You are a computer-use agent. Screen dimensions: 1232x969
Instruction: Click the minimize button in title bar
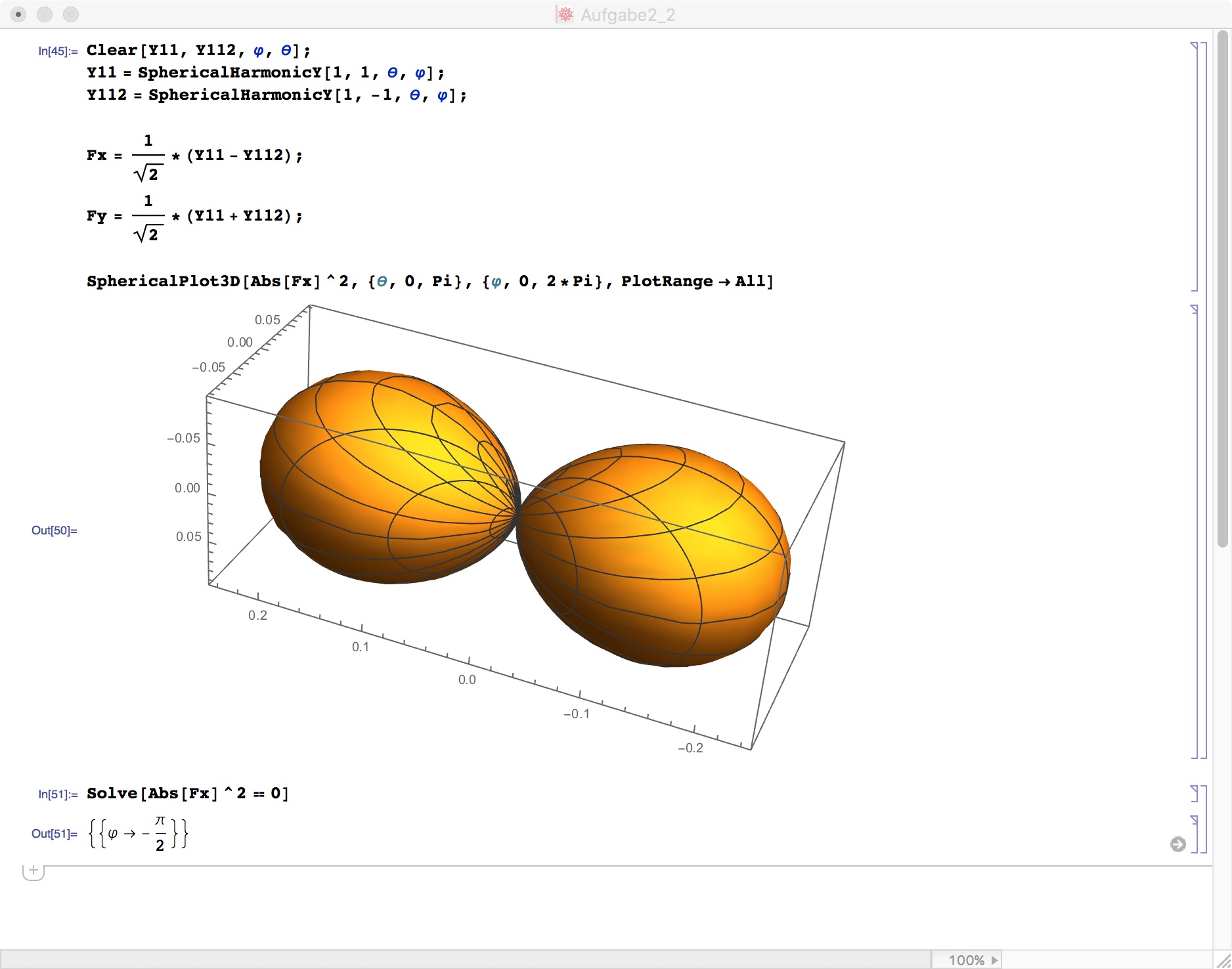pyautogui.click(x=45, y=14)
